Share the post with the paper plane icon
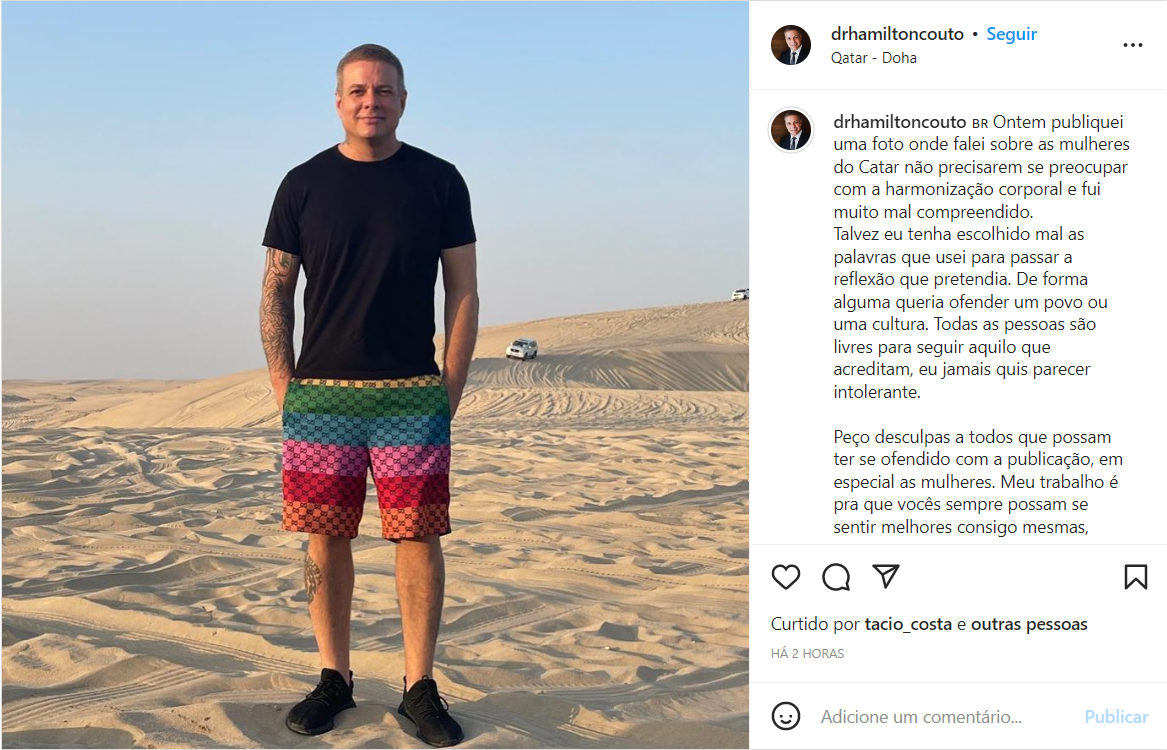The image size is (1167, 750). tap(886, 576)
